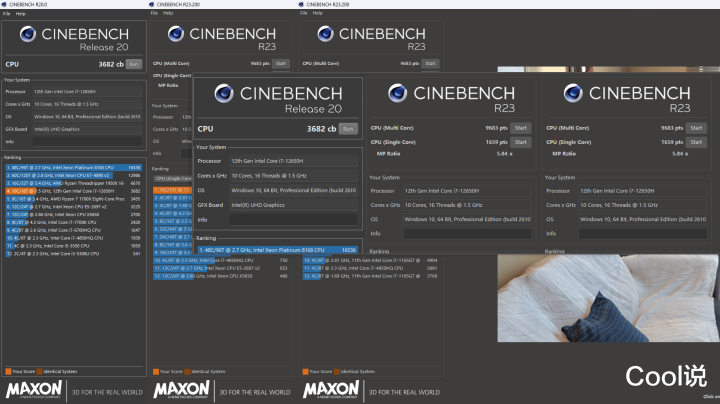Open Help menu in rightmost Cinebench R23 window
This screenshot has height=404, width=720.
pos(318,13)
